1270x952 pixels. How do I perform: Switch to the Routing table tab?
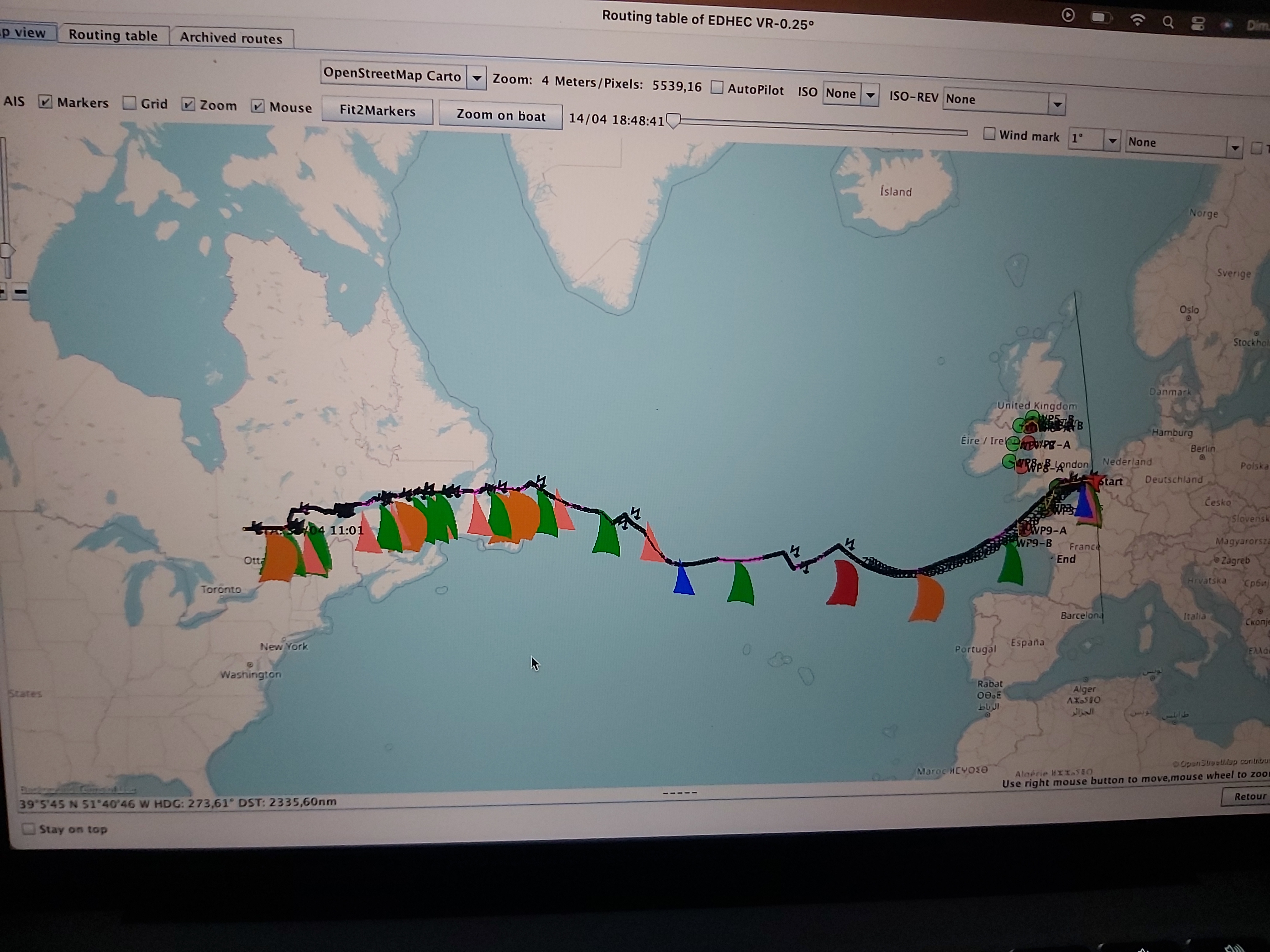point(113,35)
